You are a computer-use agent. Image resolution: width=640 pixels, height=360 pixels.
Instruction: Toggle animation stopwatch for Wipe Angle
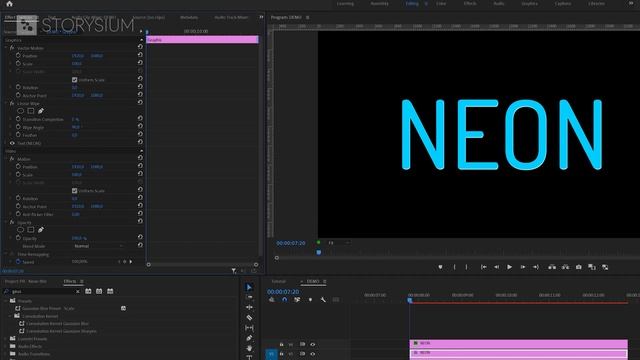click(x=18, y=127)
